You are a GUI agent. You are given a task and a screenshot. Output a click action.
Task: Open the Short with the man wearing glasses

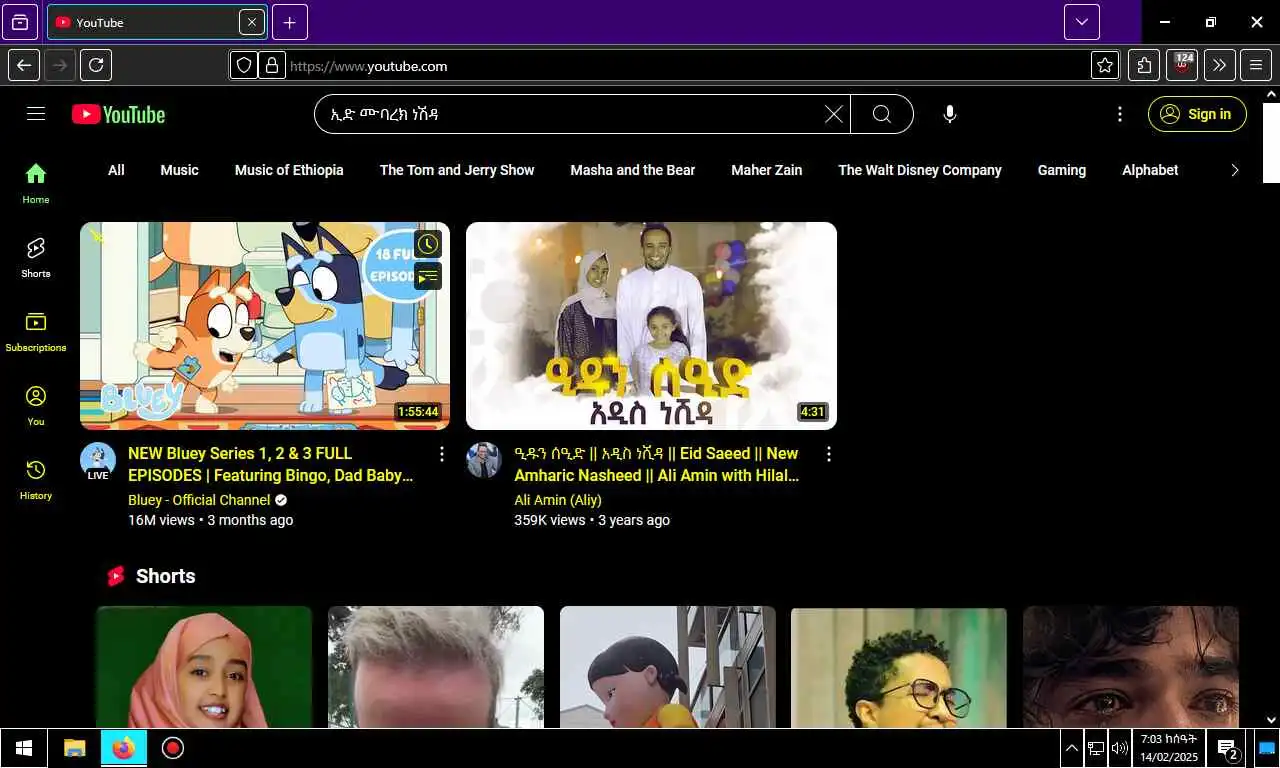coord(899,666)
